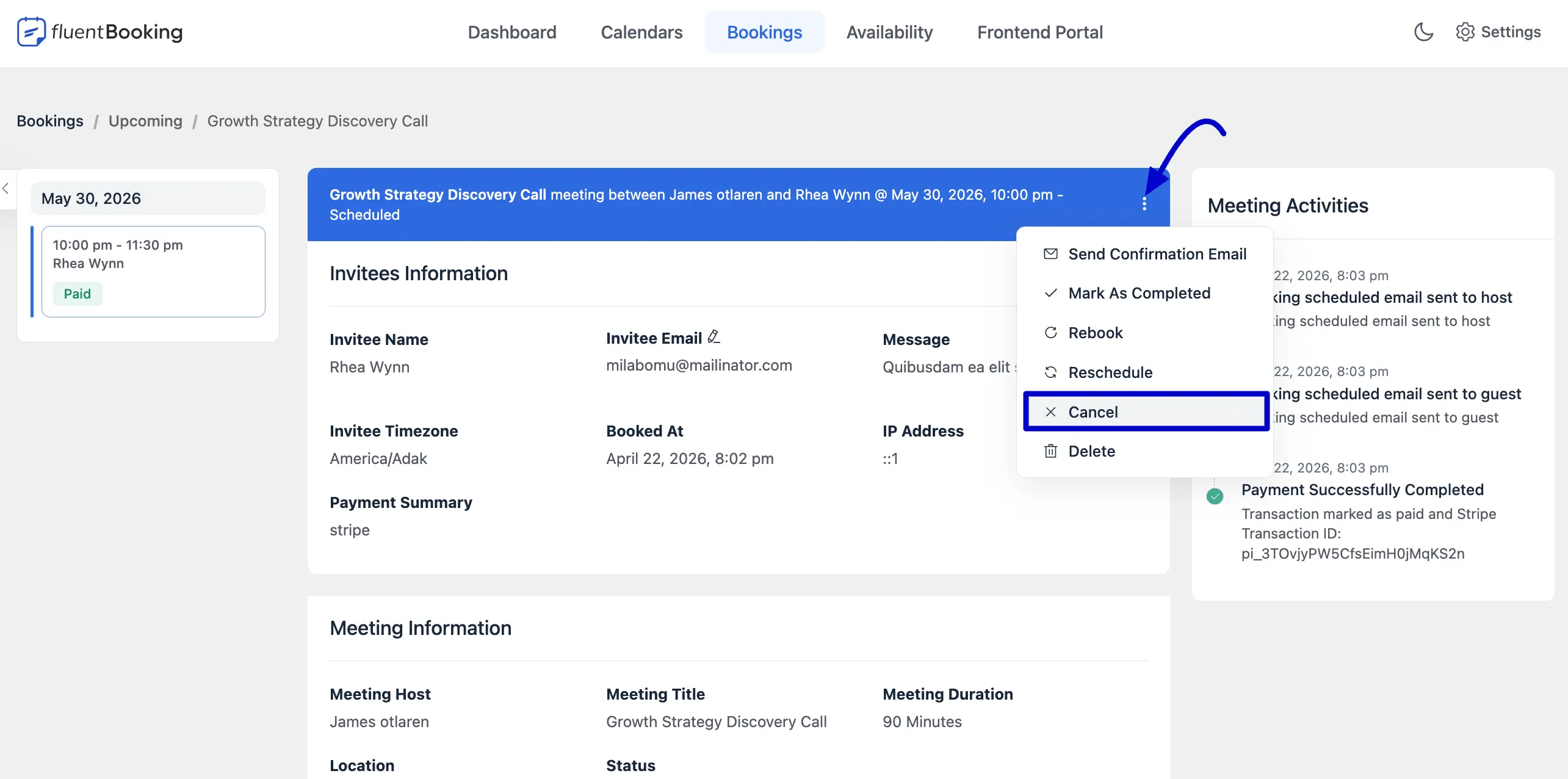Click the Rebook circular arrow icon

[x=1050, y=333]
